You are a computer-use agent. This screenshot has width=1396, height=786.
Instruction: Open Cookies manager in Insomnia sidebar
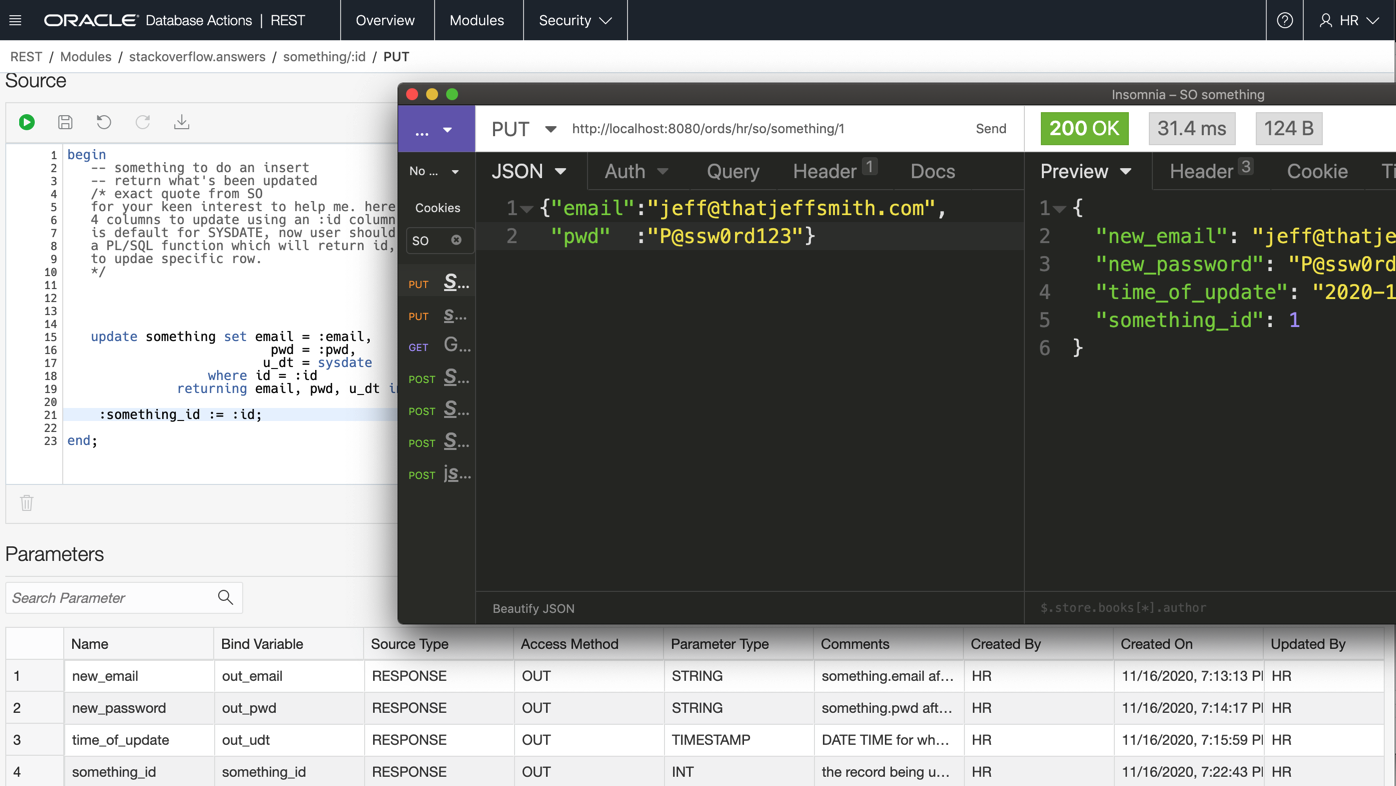tap(437, 208)
